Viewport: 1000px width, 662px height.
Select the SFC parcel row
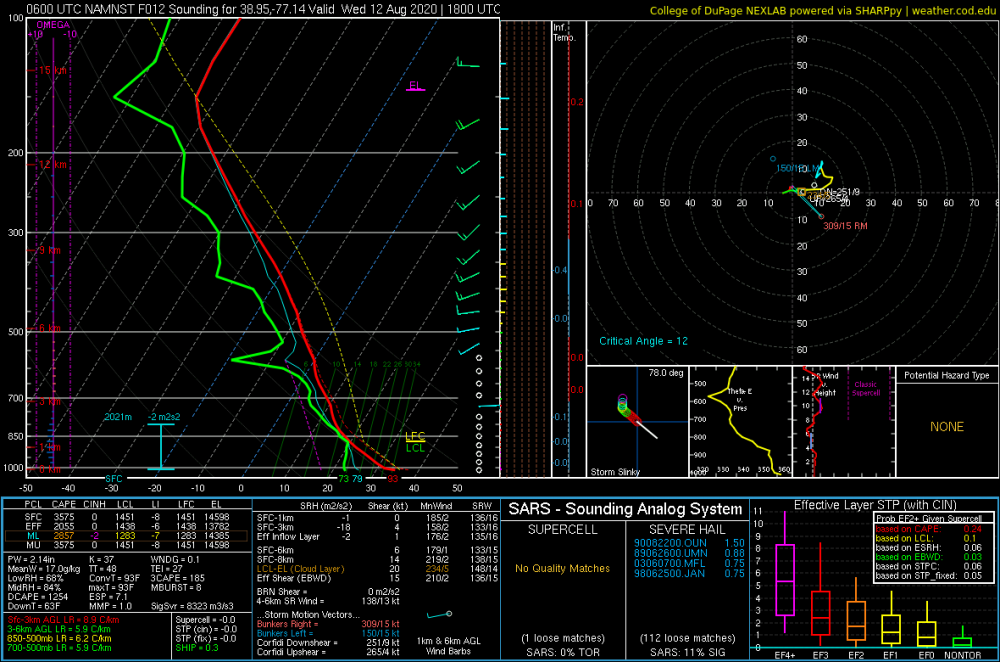[126, 517]
